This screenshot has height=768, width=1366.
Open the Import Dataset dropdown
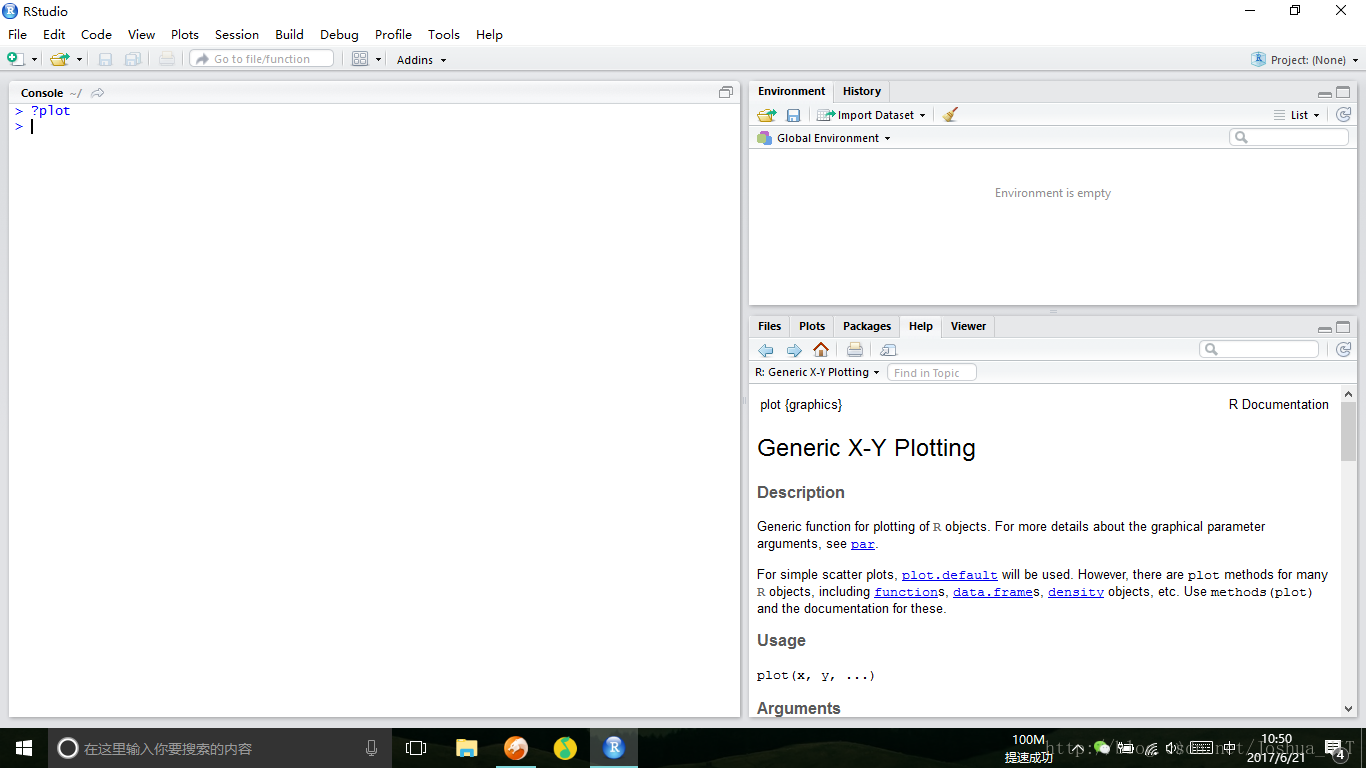(x=871, y=115)
